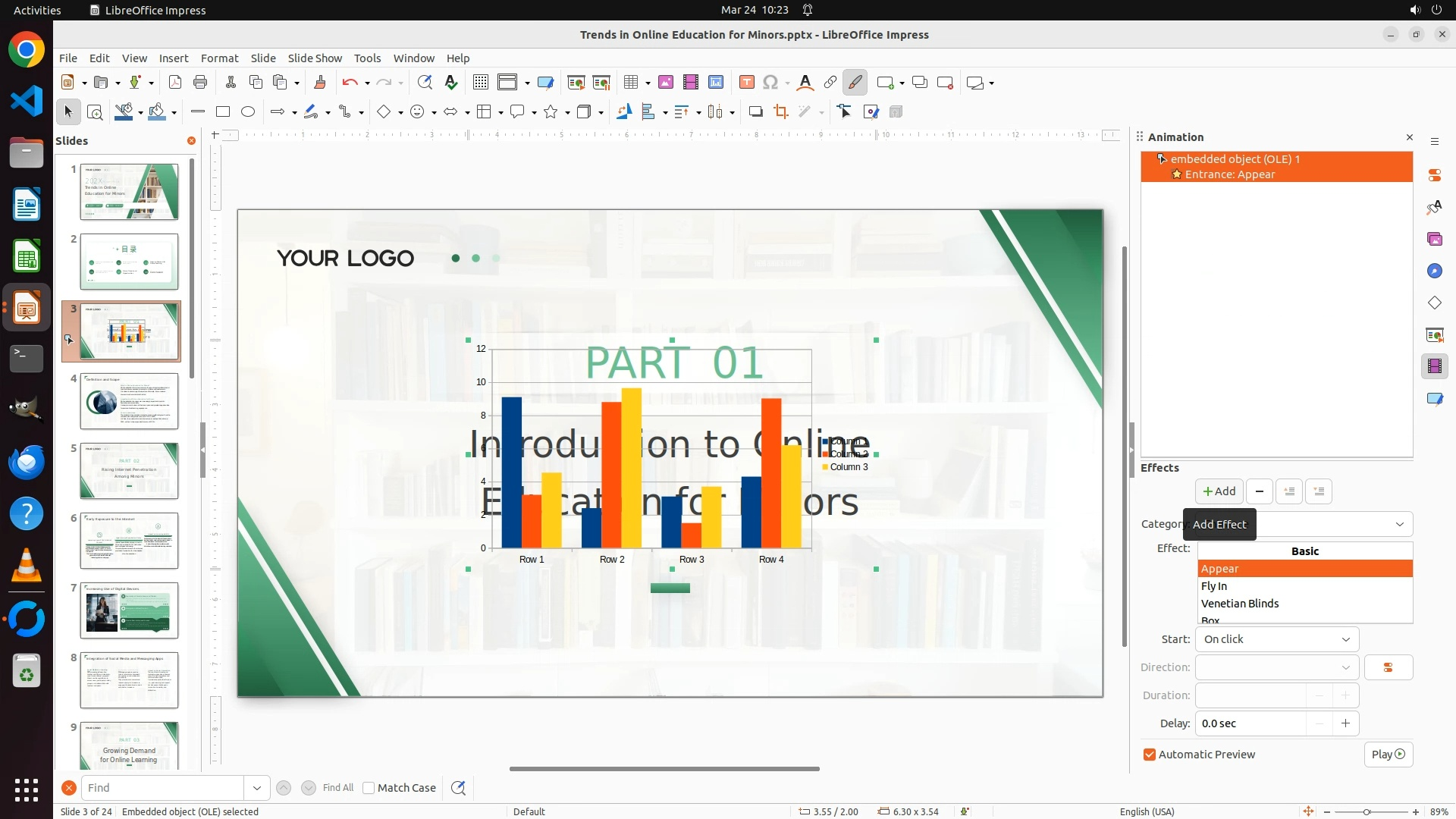The width and height of the screenshot is (1456, 819).
Task: Open the Navigator sidebar panel icon
Action: 1435,271
